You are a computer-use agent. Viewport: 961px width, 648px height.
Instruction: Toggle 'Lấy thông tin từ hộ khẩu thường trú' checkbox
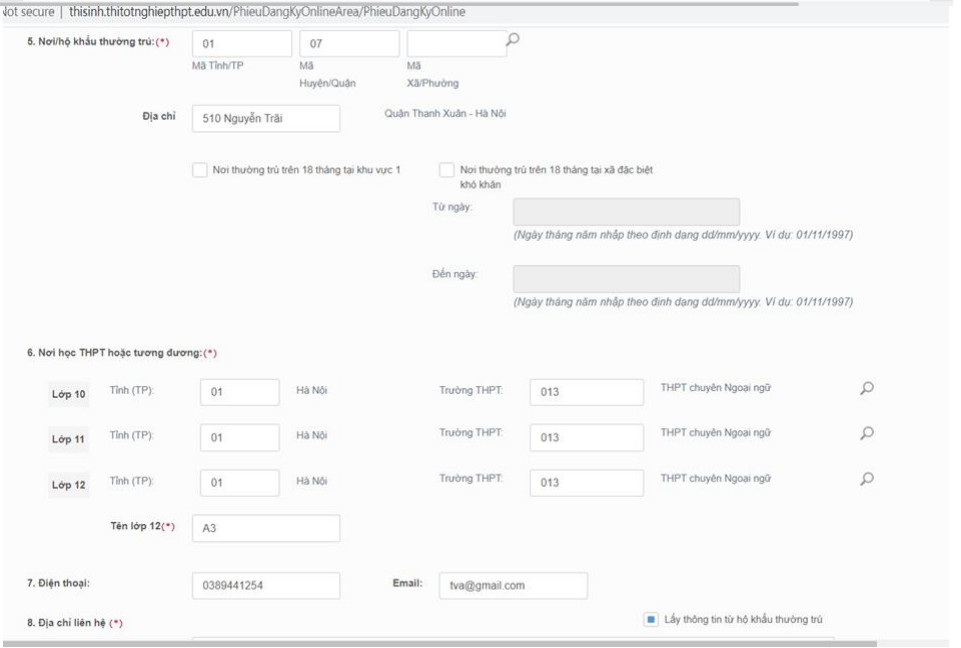pos(651,620)
